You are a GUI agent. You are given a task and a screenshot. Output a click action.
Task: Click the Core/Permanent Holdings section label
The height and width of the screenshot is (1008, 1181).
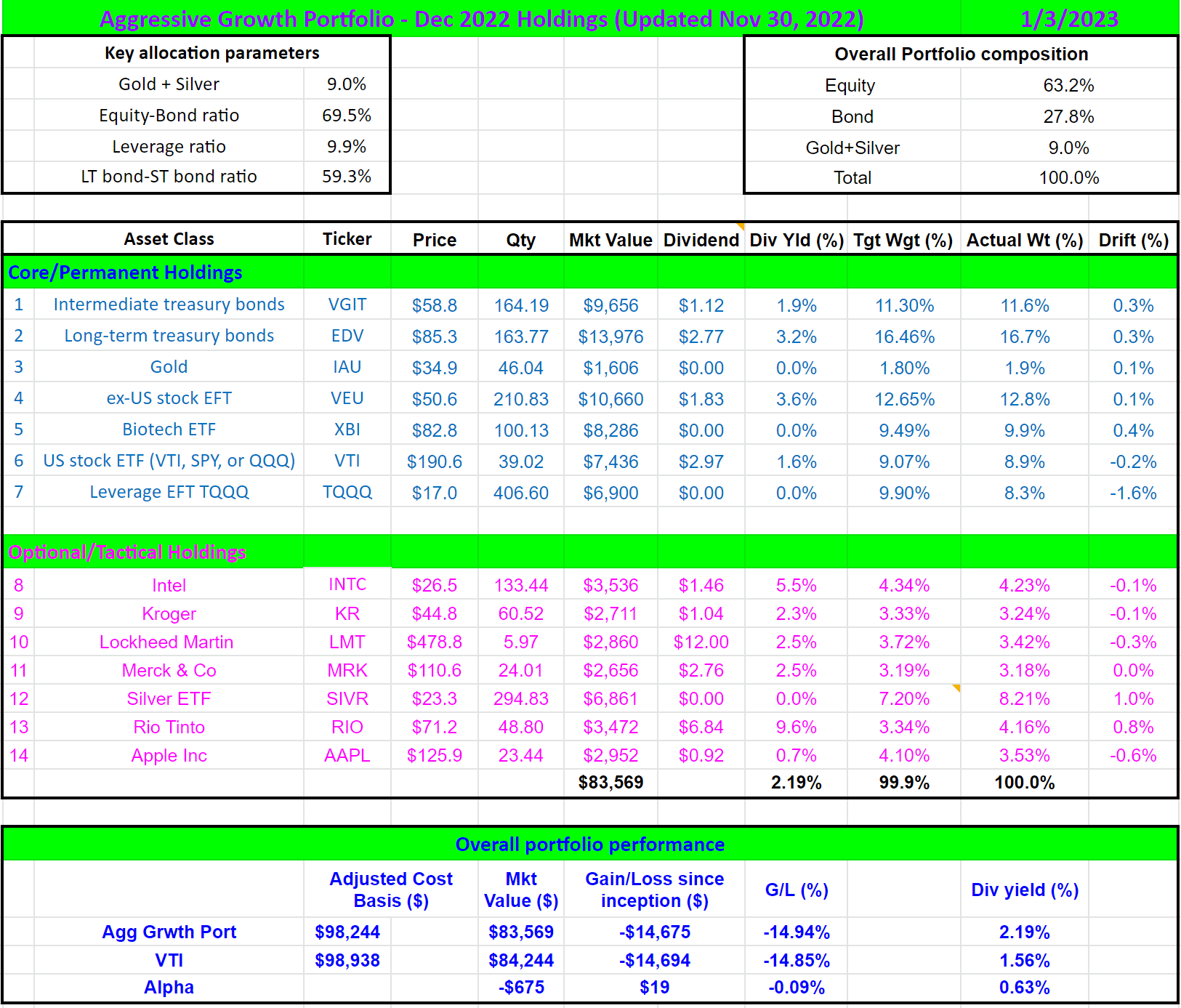tap(125, 273)
